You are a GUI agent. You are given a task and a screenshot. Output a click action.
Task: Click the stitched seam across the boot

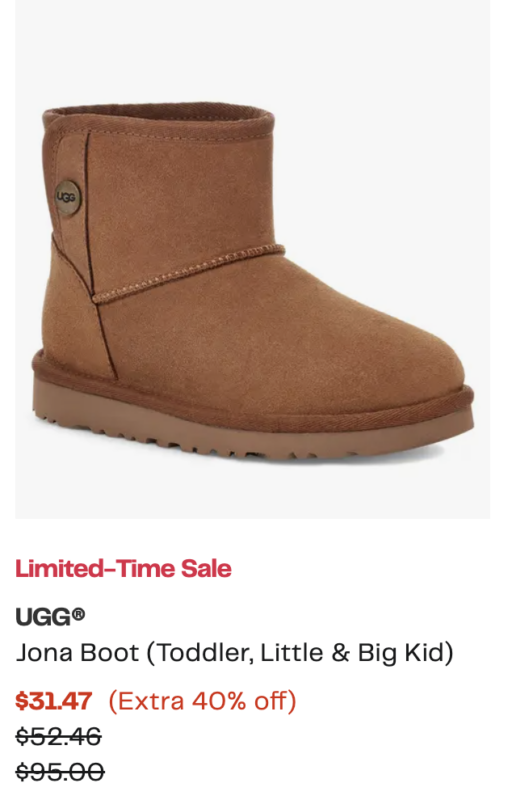(189, 273)
